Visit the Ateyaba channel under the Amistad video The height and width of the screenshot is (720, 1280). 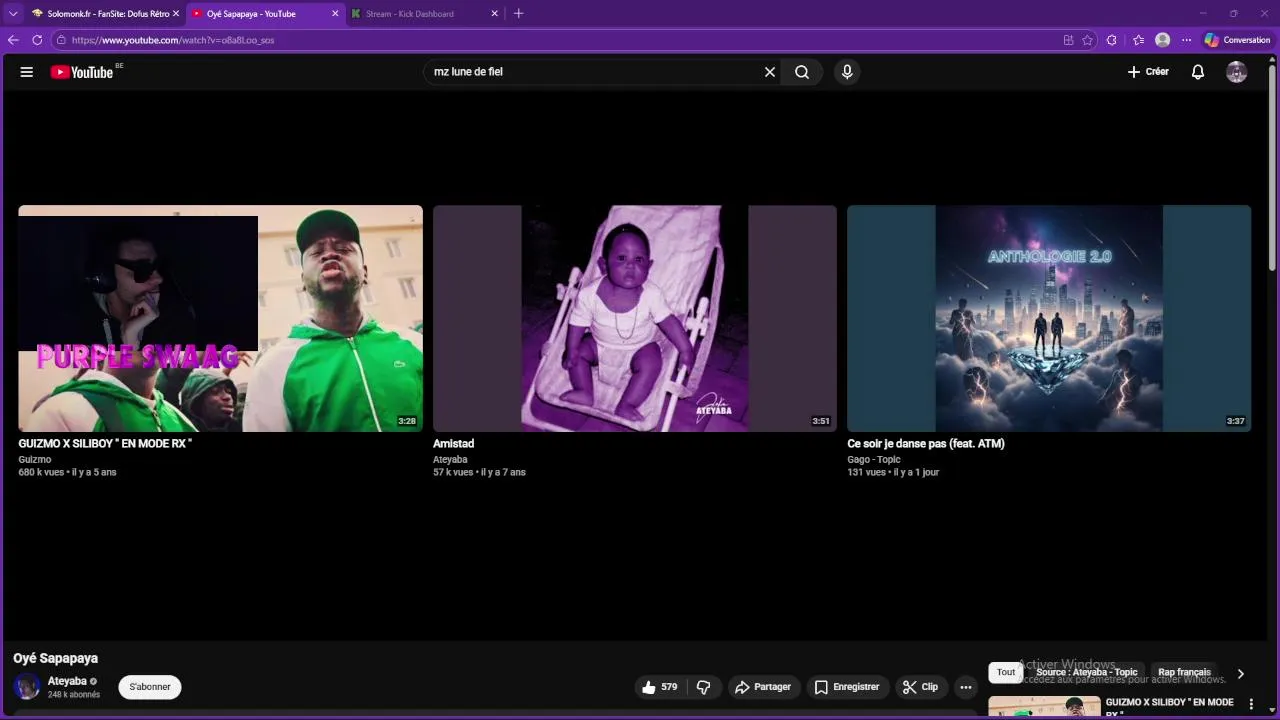pos(450,460)
